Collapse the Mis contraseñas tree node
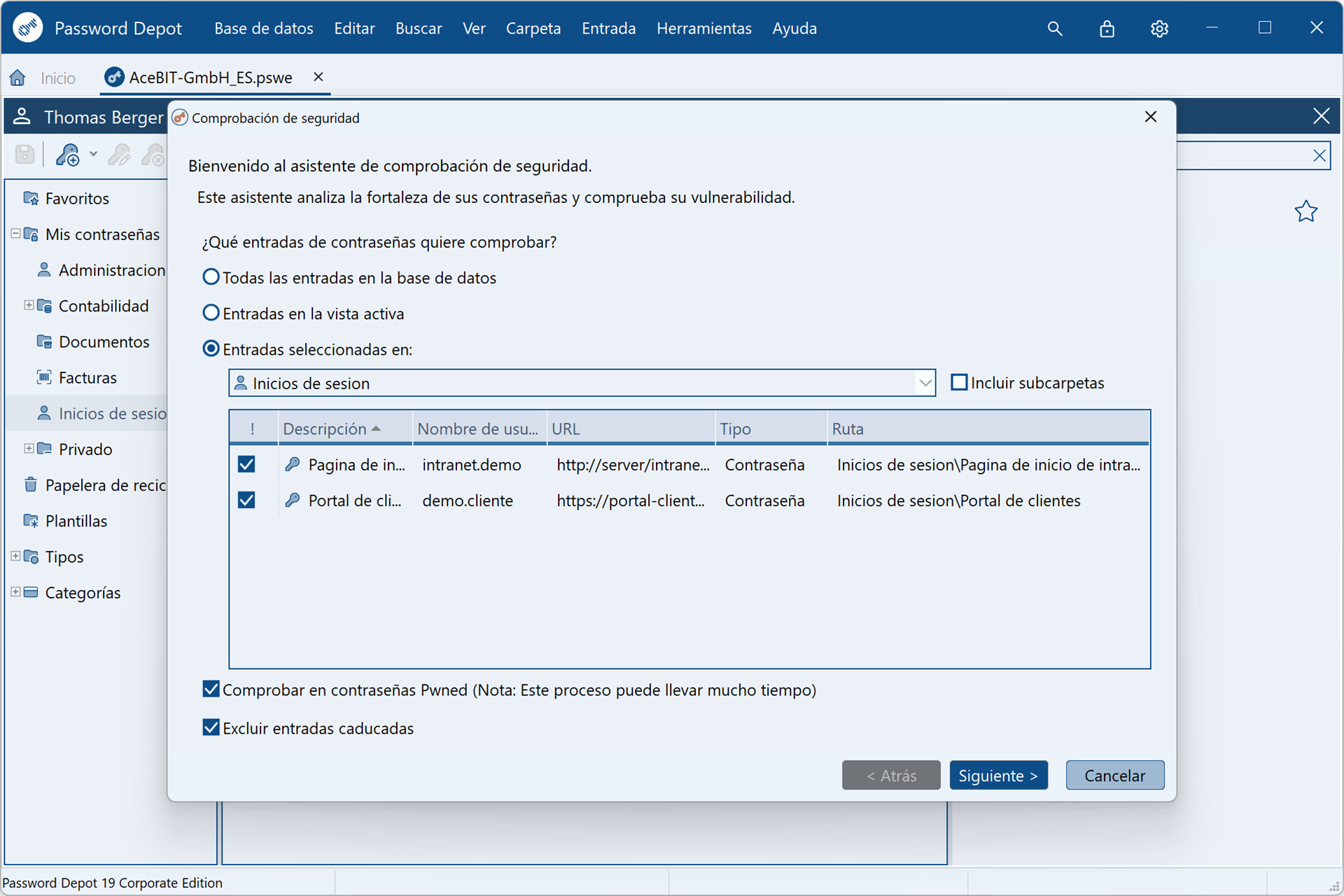Screen dimensions: 1344x896 (15, 233)
